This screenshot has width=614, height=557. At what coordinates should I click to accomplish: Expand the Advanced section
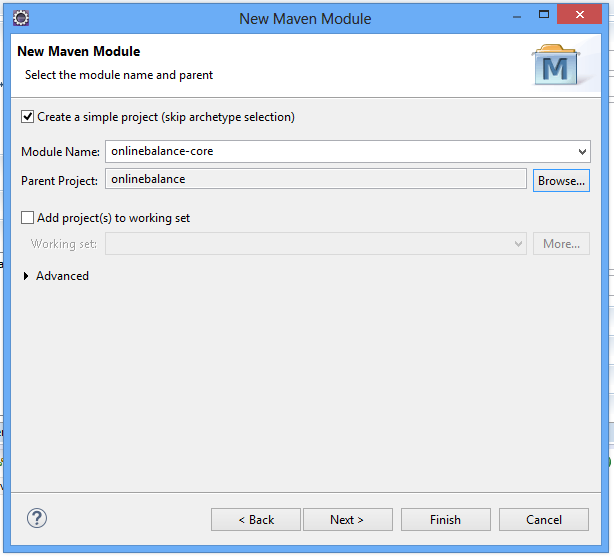pos(26,276)
